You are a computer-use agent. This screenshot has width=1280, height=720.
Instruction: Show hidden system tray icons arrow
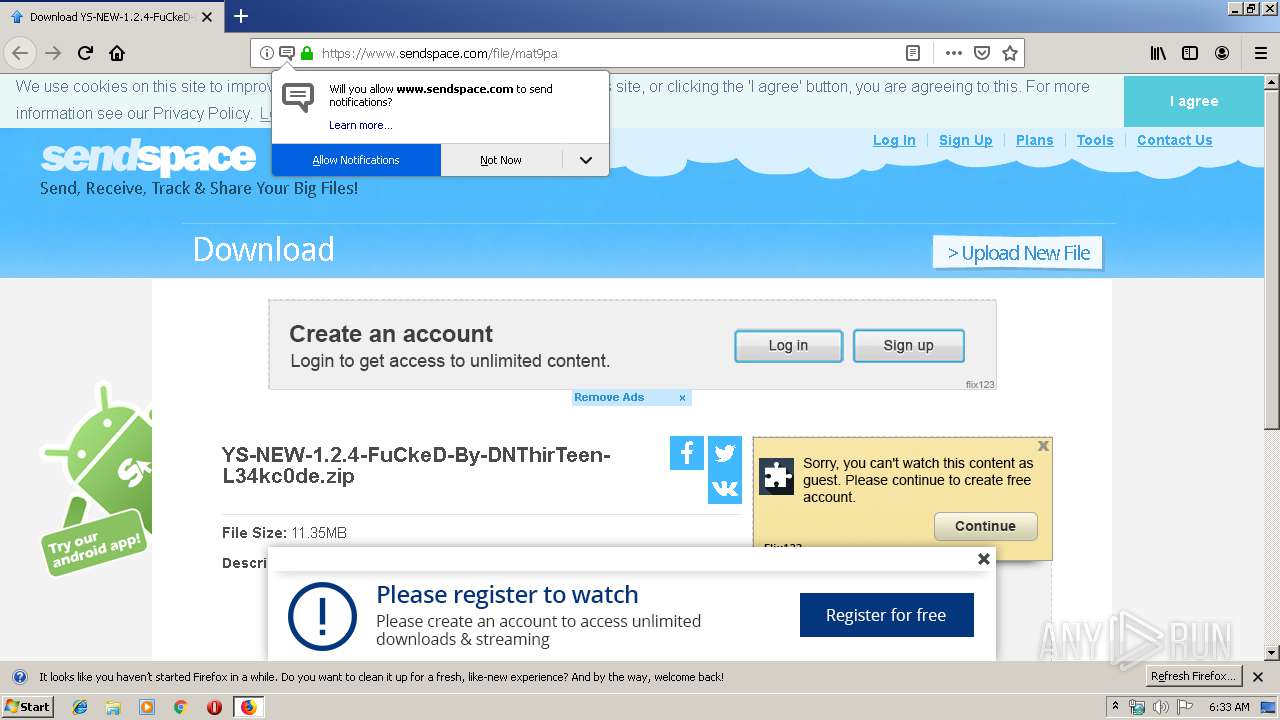pyautogui.click(x=1116, y=707)
